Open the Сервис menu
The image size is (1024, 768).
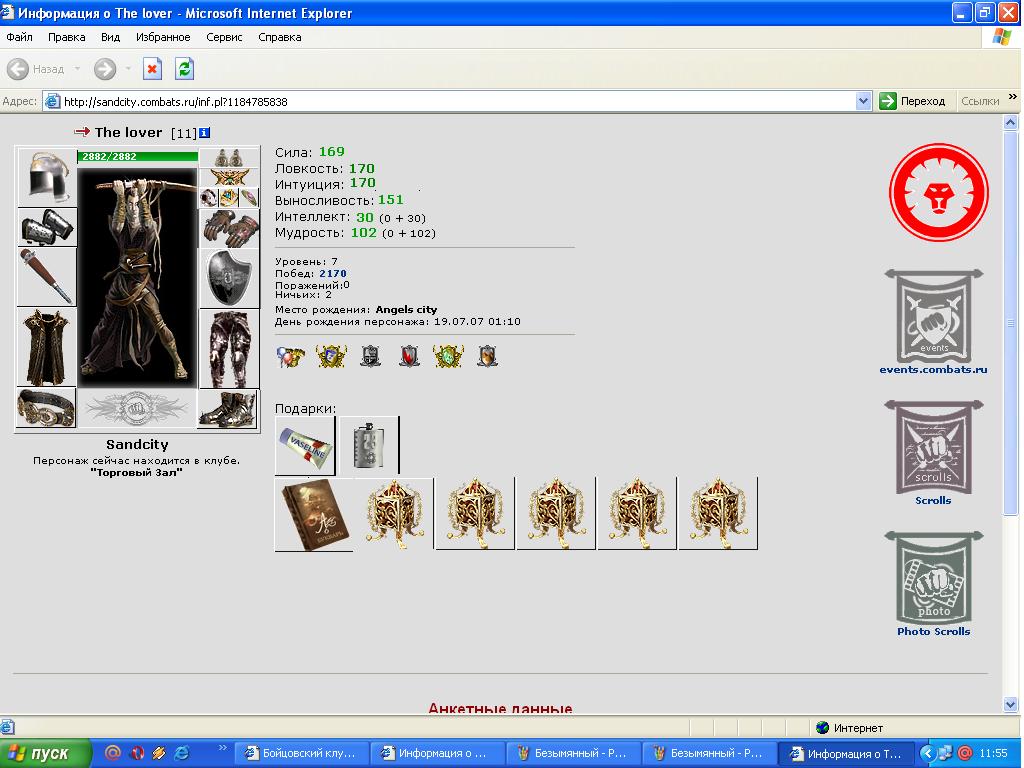tap(224, 37)
